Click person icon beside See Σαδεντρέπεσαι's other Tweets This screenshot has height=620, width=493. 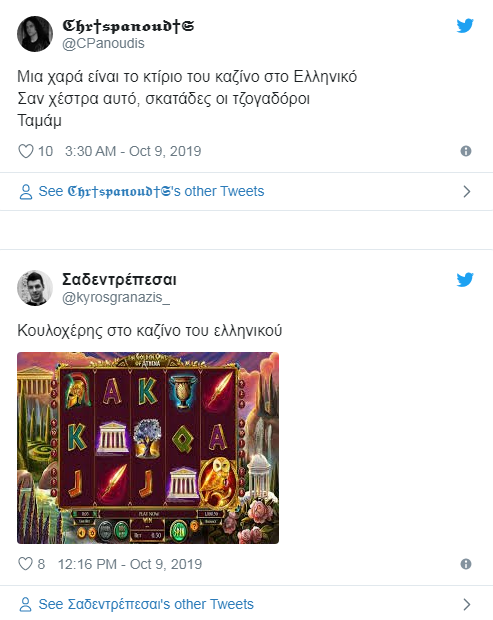pos(26,605)
